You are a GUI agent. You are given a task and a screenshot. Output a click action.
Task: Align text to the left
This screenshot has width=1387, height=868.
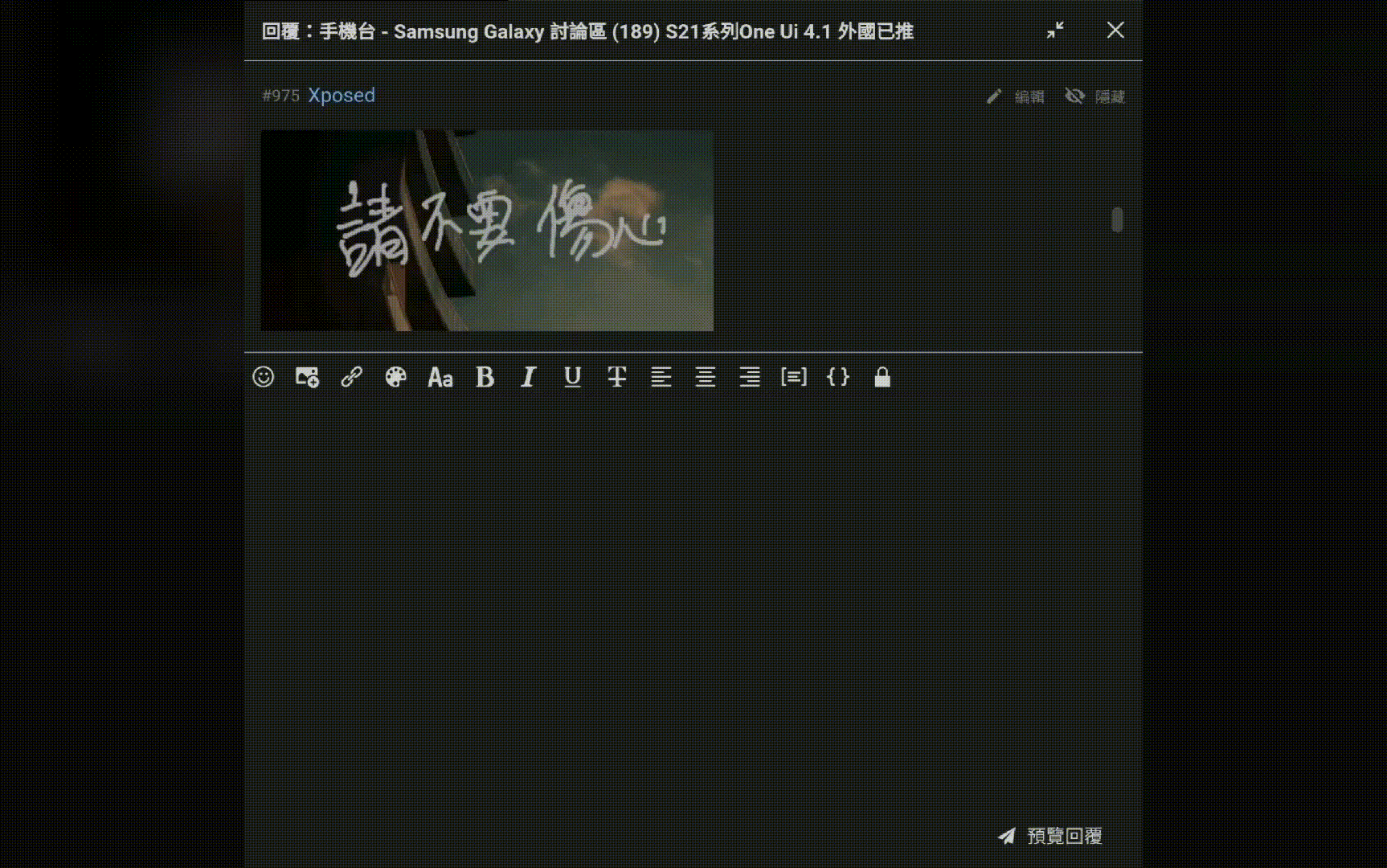661,377
